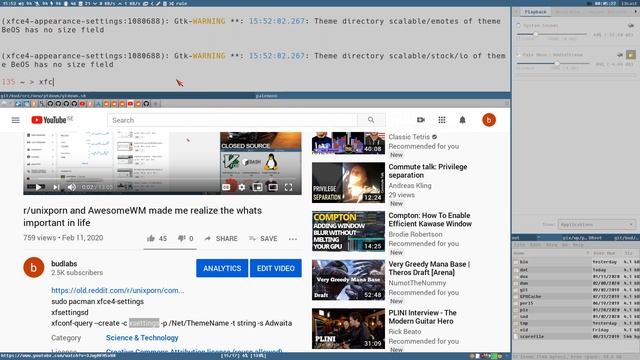
Task: Play the video with the play button
Action: pyautogui.click(x=38, y=187)
